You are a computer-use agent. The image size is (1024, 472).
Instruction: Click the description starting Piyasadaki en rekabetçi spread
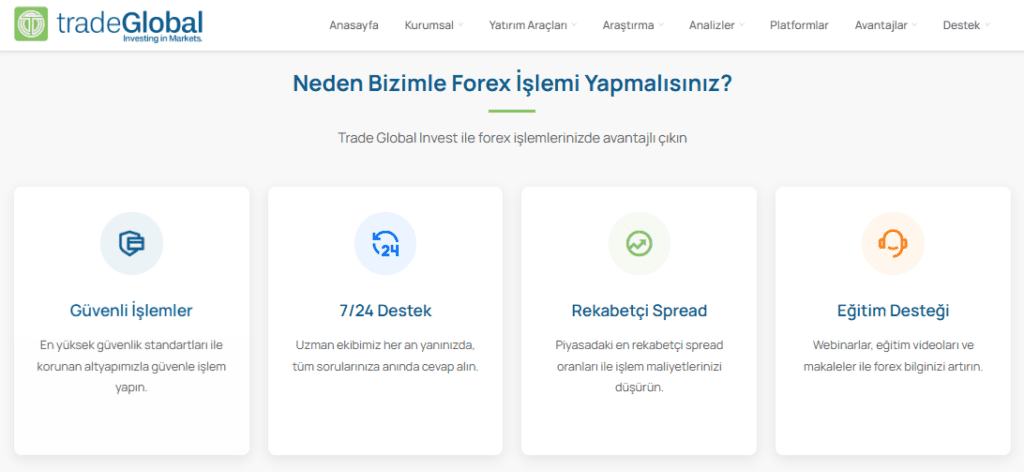(x=639, y=366)
